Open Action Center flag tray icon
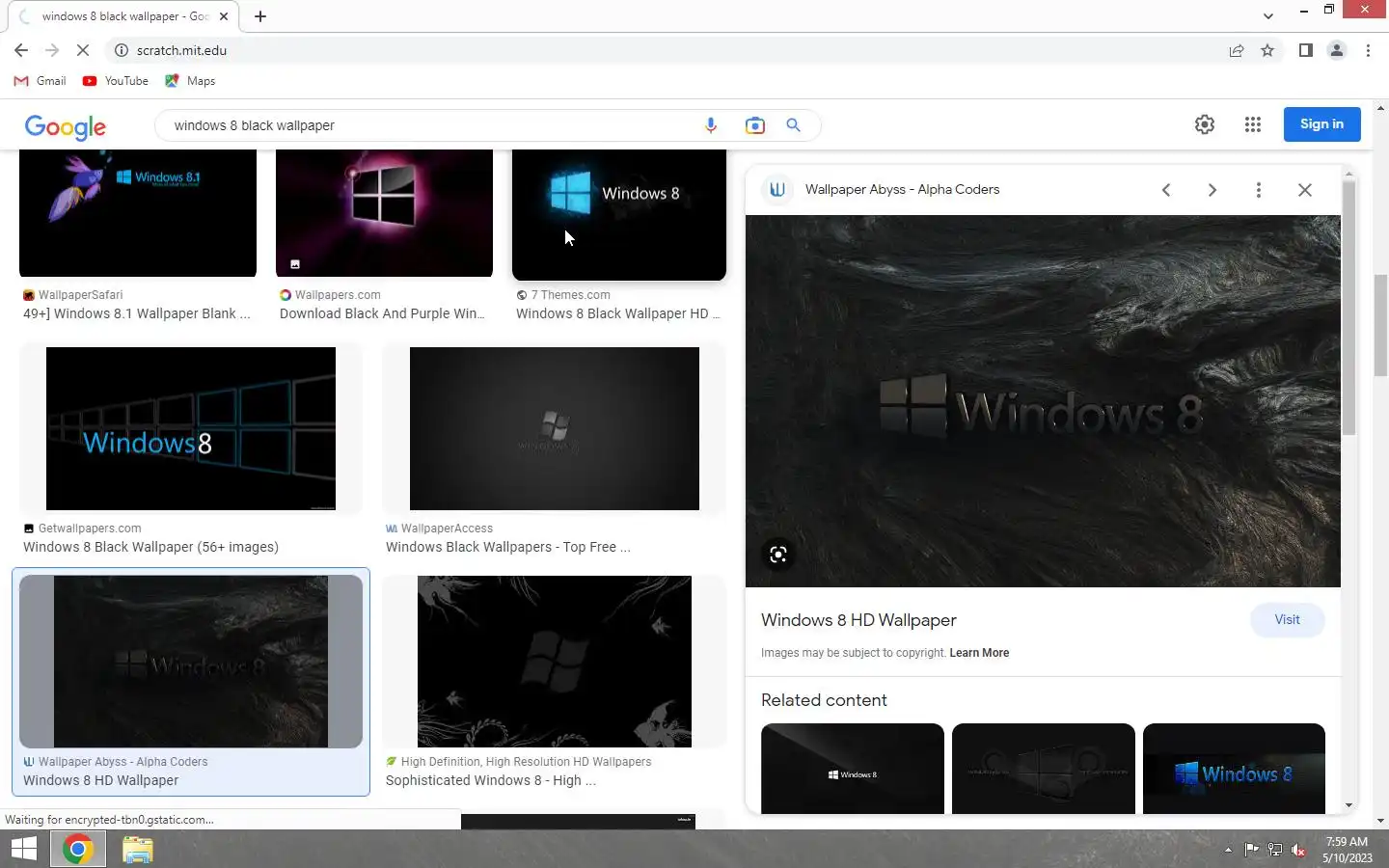 click(x=1251, y=850)
